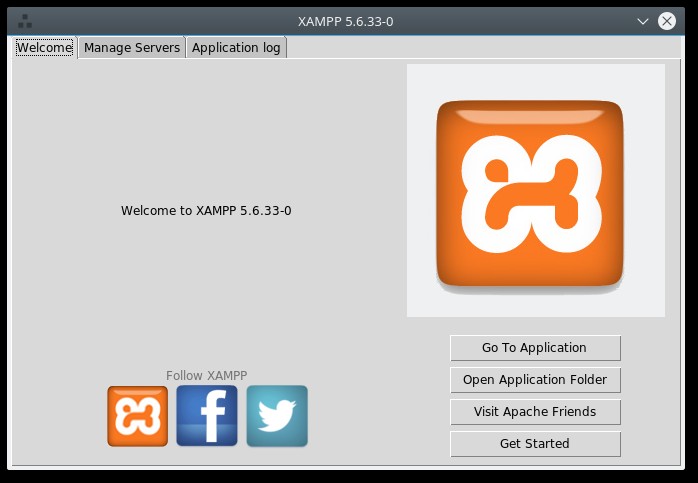
Task: Open the Application log tab
Action: 236,47
